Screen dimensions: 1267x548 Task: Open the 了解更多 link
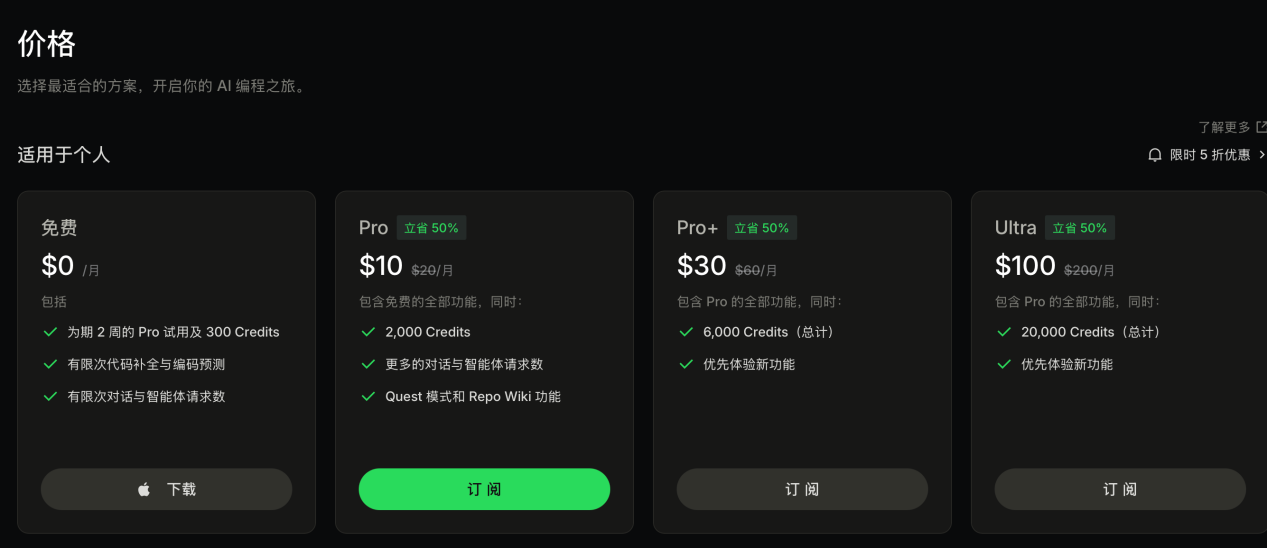[x=1224, y=127]
